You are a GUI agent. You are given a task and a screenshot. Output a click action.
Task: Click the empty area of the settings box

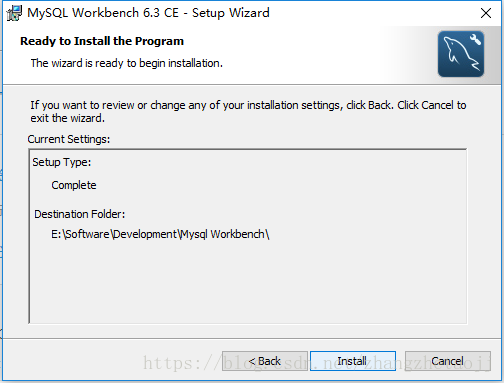[x=248, y=283]
